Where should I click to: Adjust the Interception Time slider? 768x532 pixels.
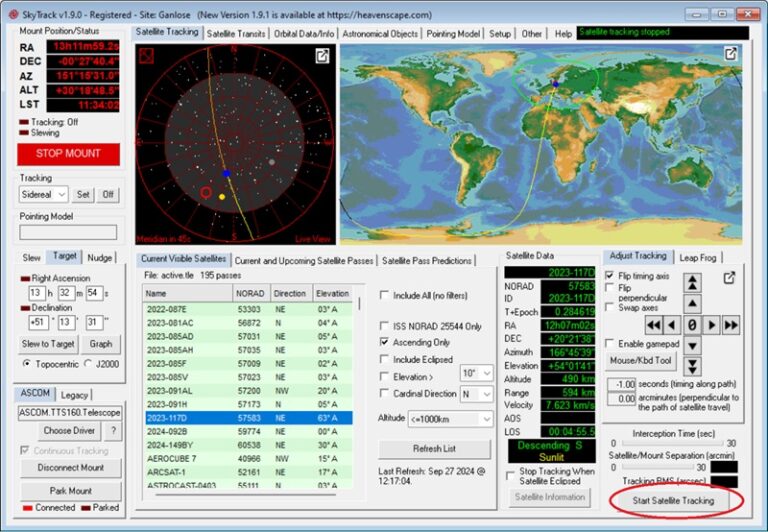coord(672,443)
